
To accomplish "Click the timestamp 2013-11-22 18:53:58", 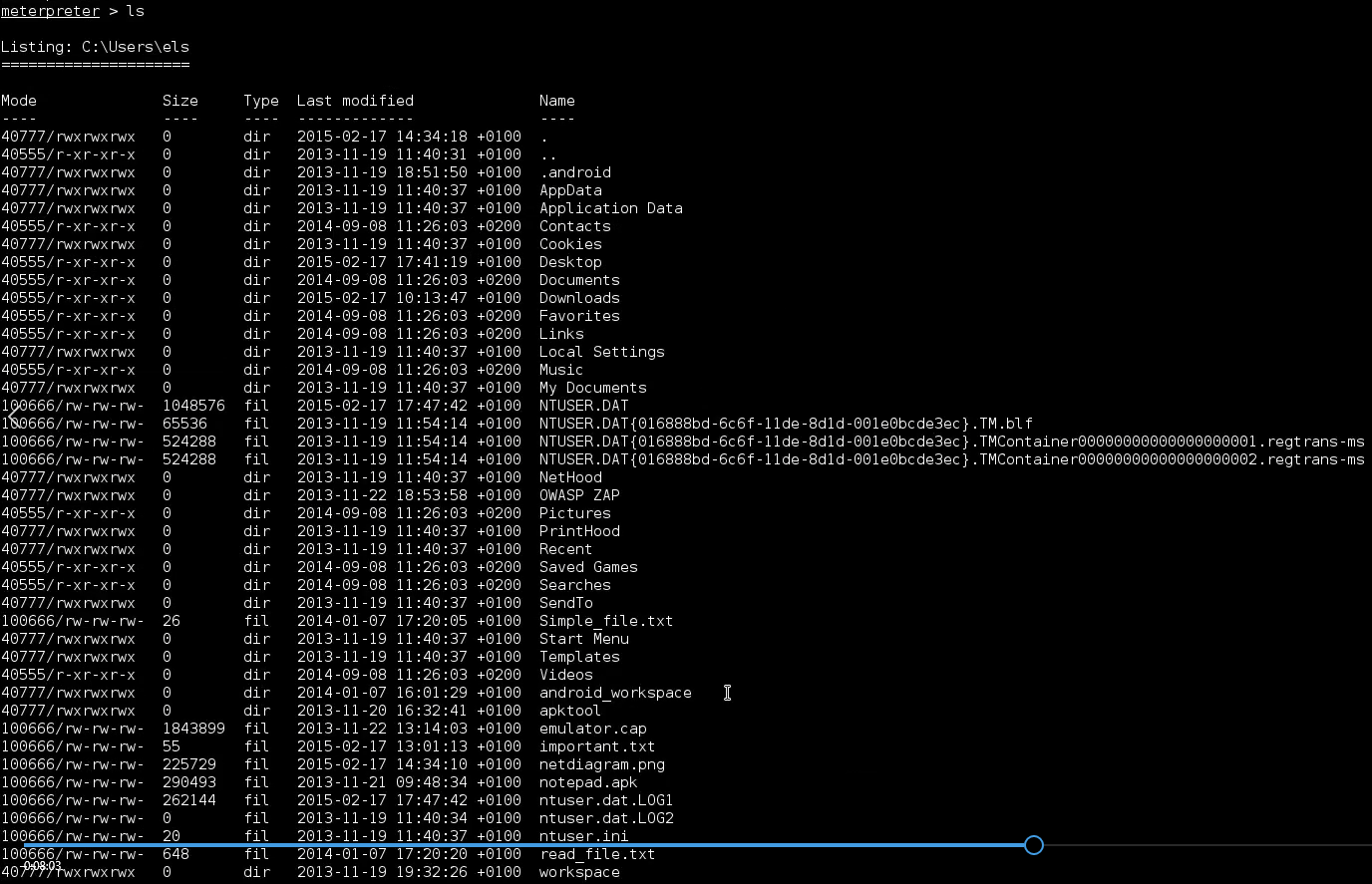I will coord(382,495).
